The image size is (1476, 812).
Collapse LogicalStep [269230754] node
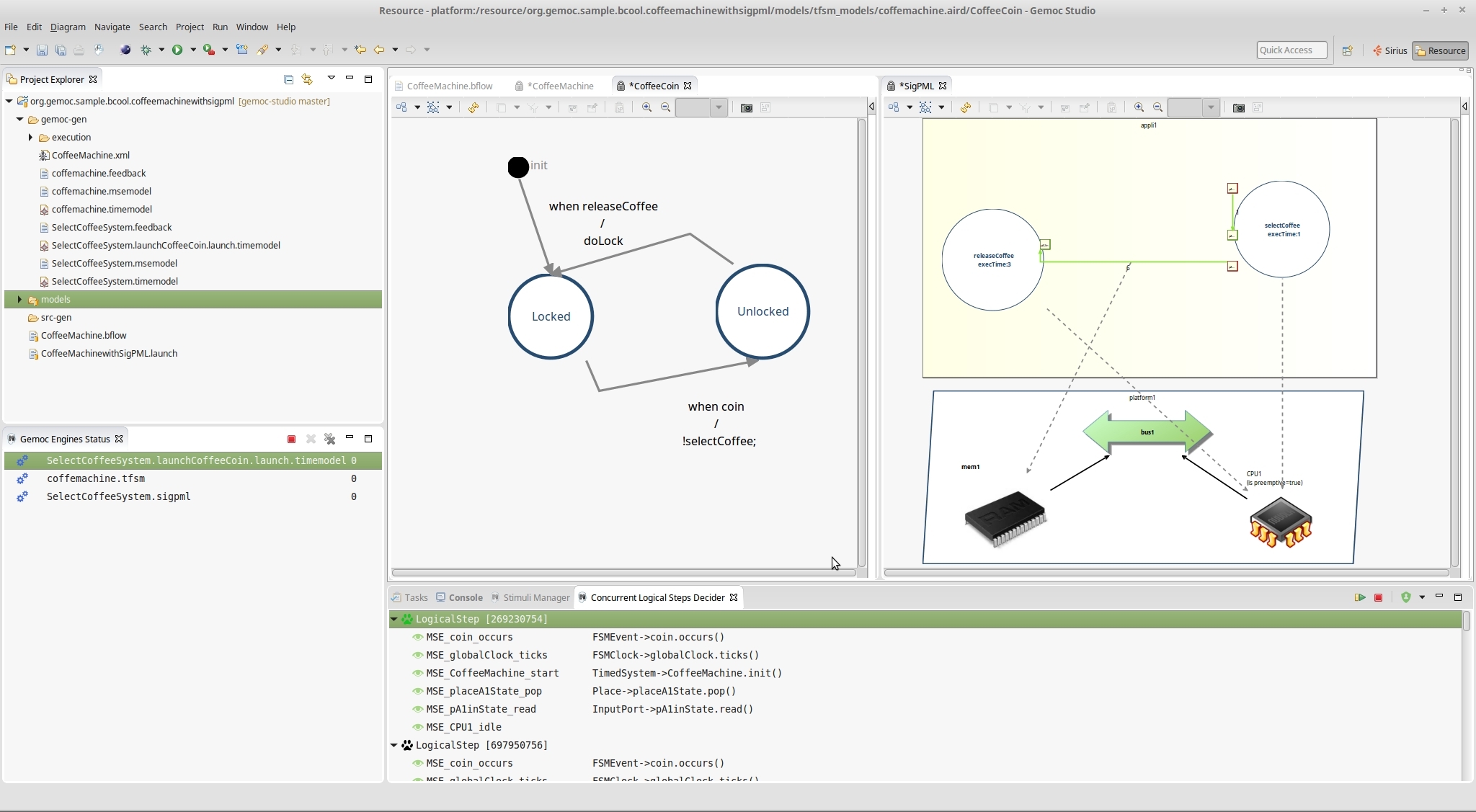(x=394, y=619)
